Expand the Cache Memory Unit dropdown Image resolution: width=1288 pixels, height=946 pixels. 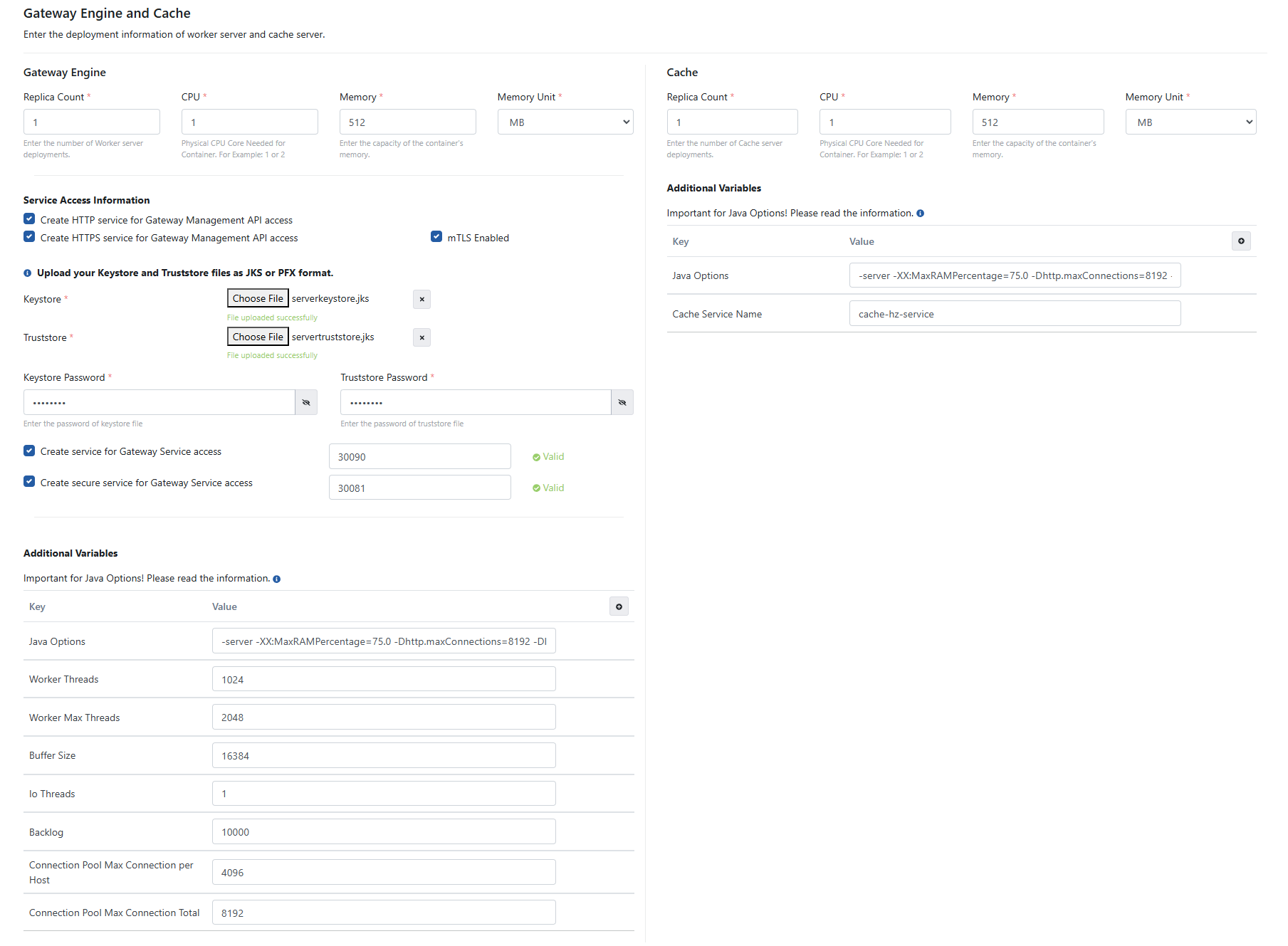pos(1190,122)
